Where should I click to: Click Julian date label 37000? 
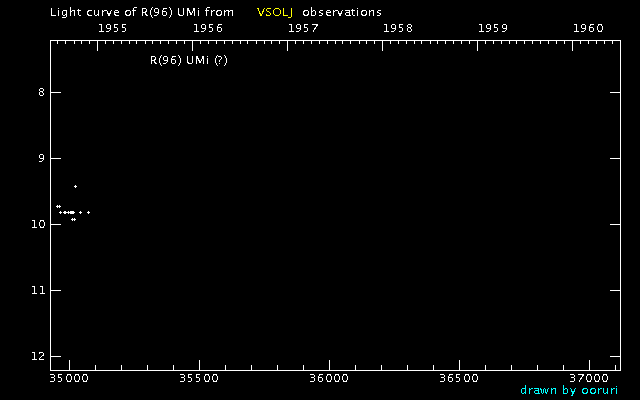[x=589, y=378]
